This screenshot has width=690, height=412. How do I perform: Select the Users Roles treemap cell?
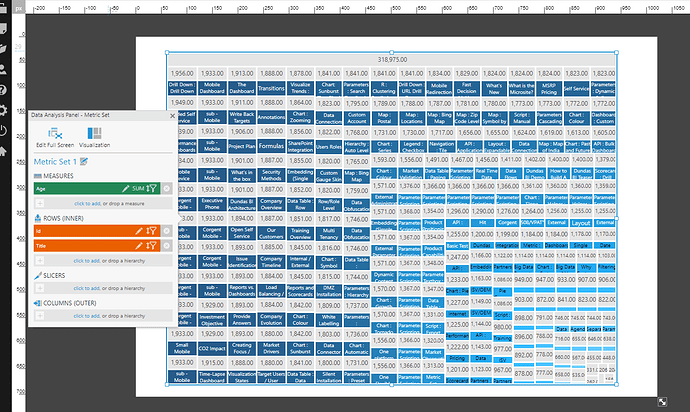pos(329,147)
